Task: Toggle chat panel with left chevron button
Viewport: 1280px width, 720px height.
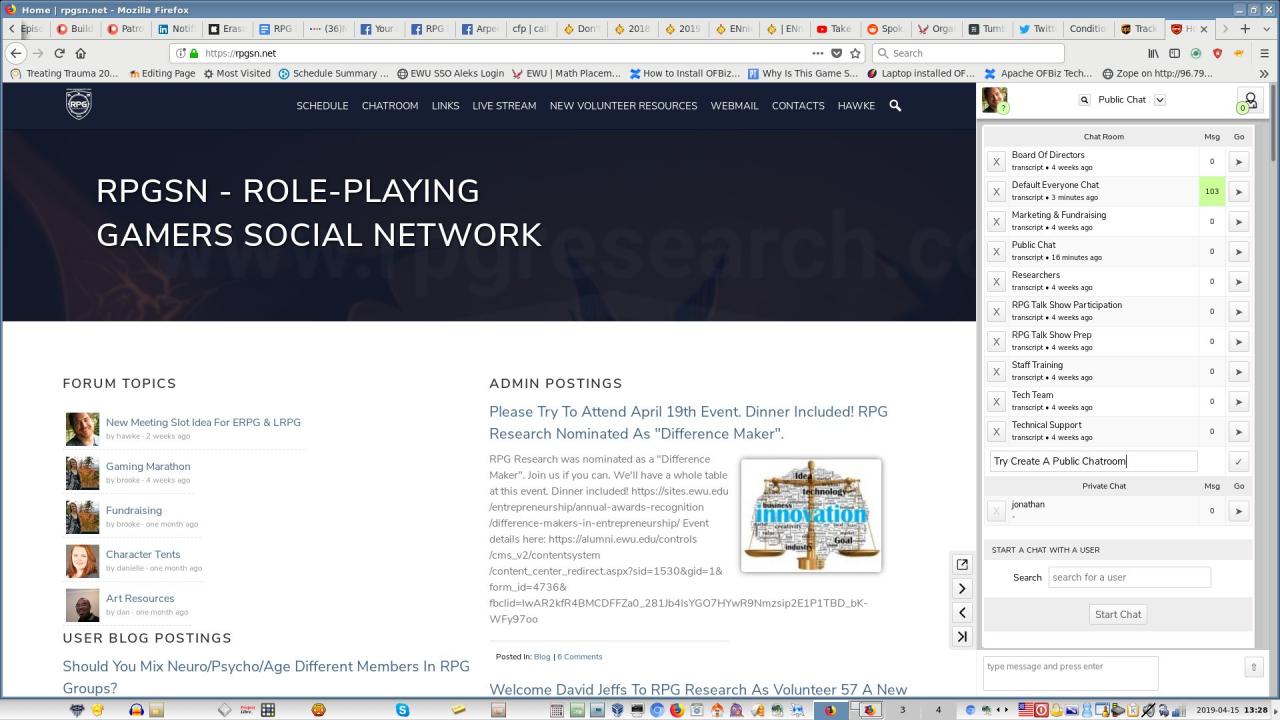Action: [962, 612]
